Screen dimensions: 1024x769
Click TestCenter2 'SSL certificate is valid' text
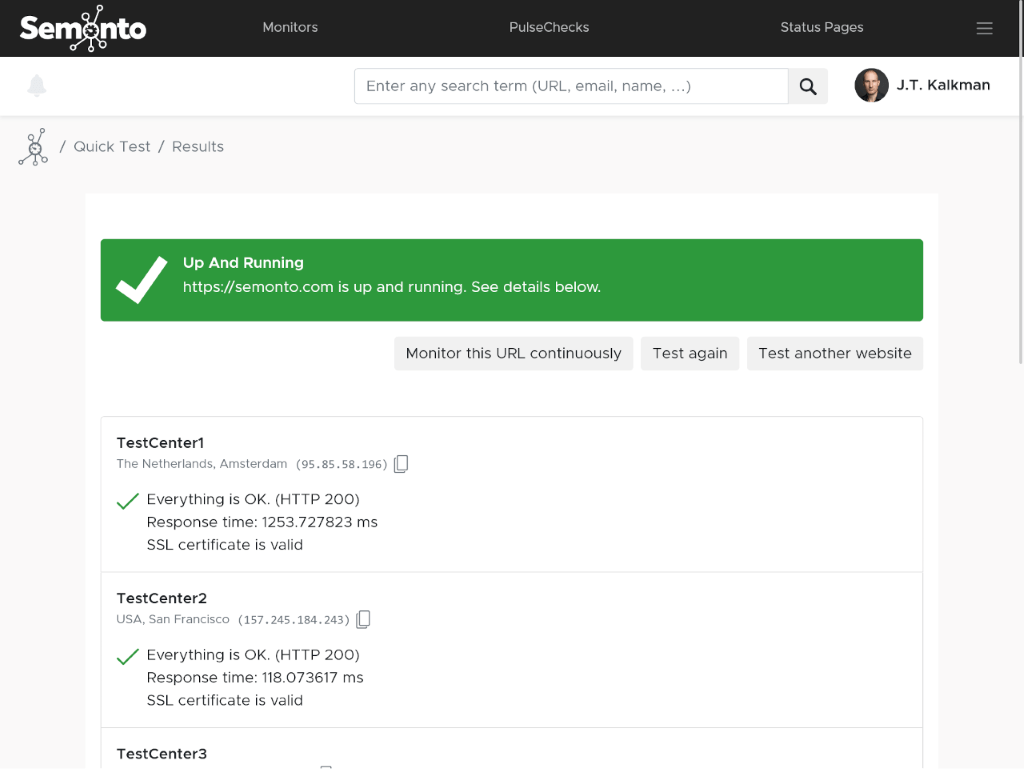pyautogui.click(x=225, y=700)
